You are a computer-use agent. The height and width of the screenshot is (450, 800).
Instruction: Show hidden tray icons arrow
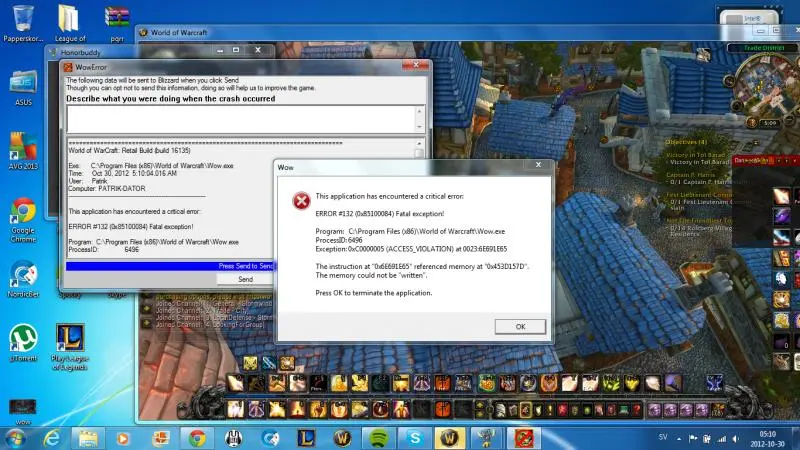(679, 438)
